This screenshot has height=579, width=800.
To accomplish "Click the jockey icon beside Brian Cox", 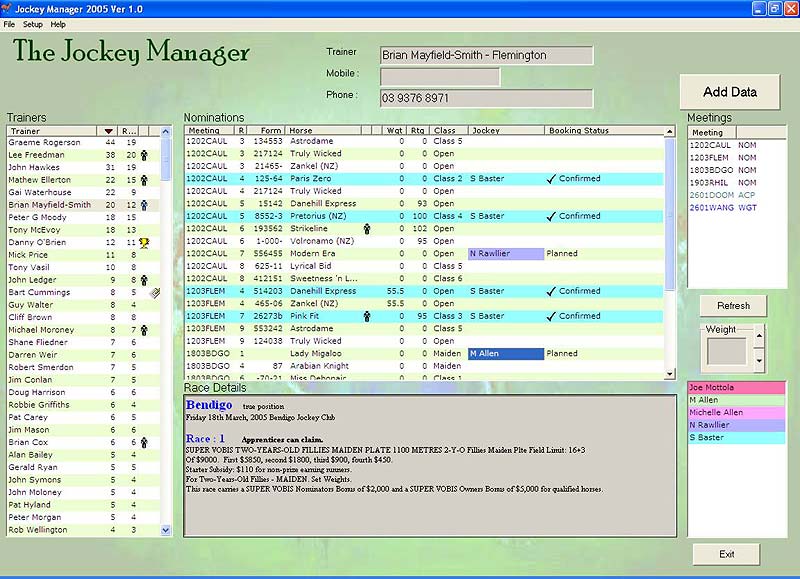I will click(x=144, y=442).
